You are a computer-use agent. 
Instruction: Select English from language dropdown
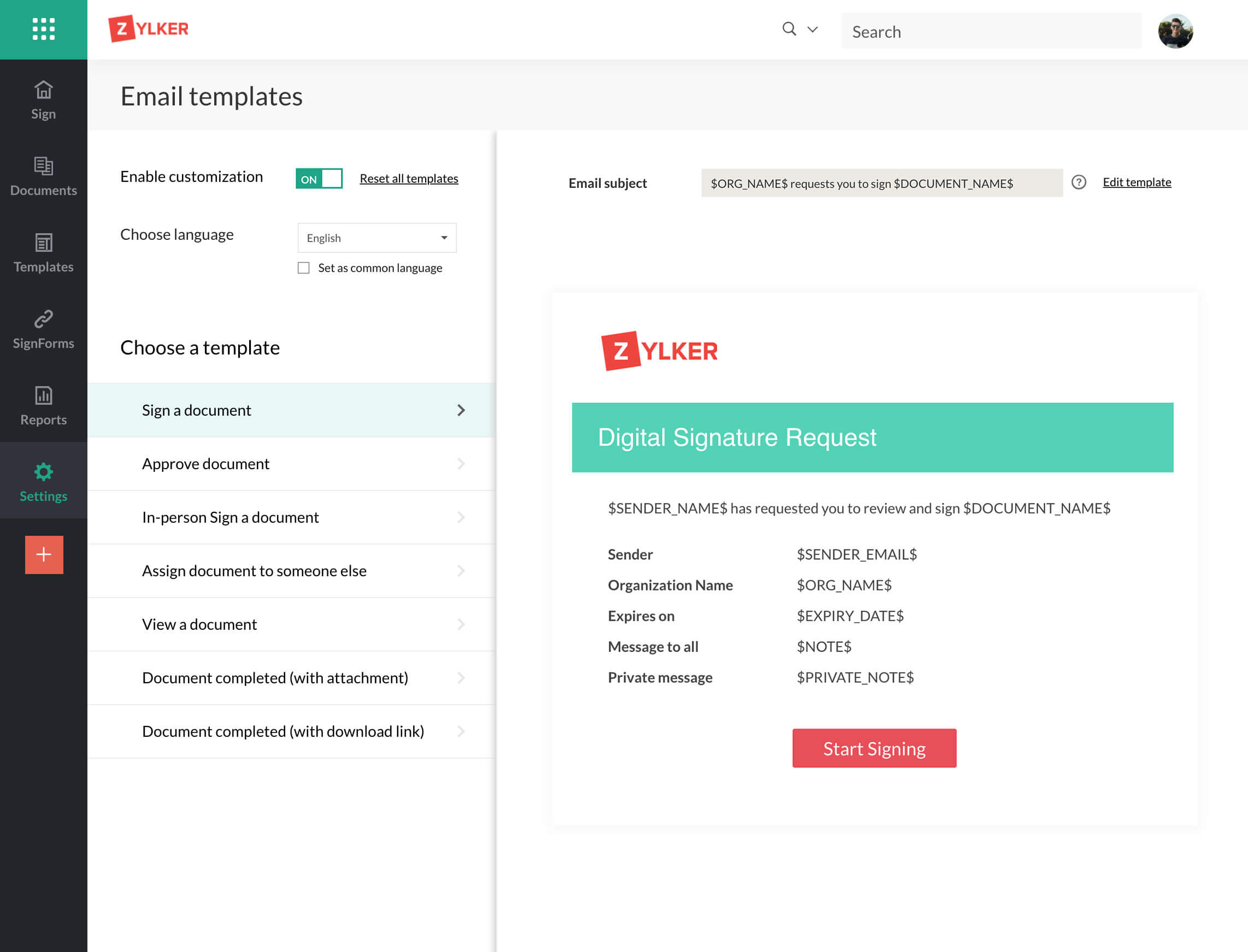(x=376, y=238)
